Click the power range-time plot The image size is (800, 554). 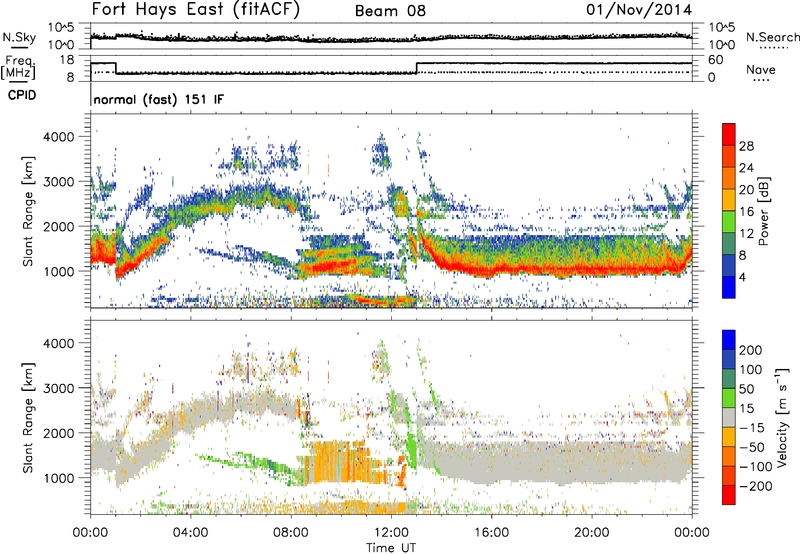(391, 211)
